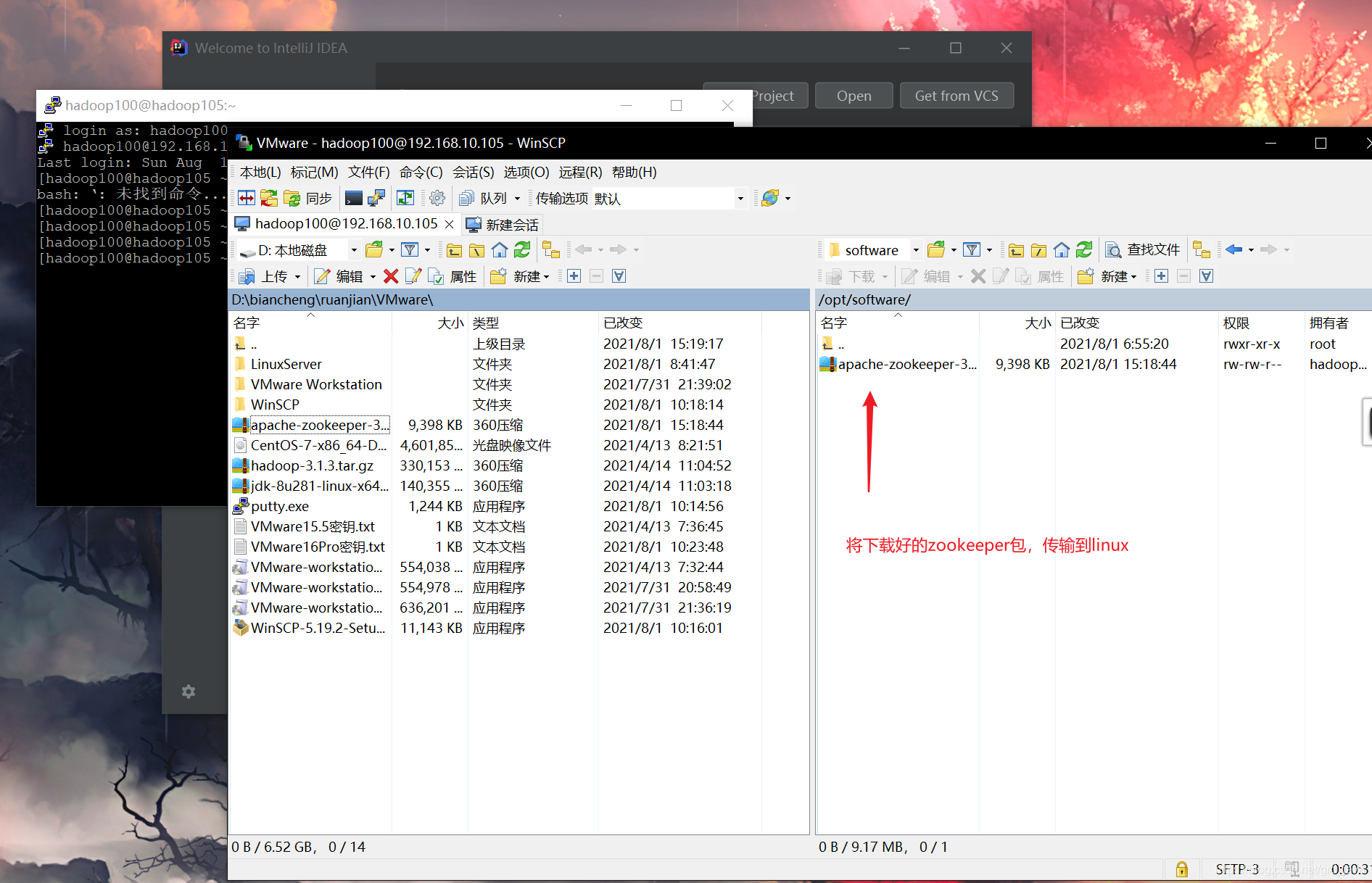Click the 队列 queue button
This screenshot has height=883, width=1372.
484,198
